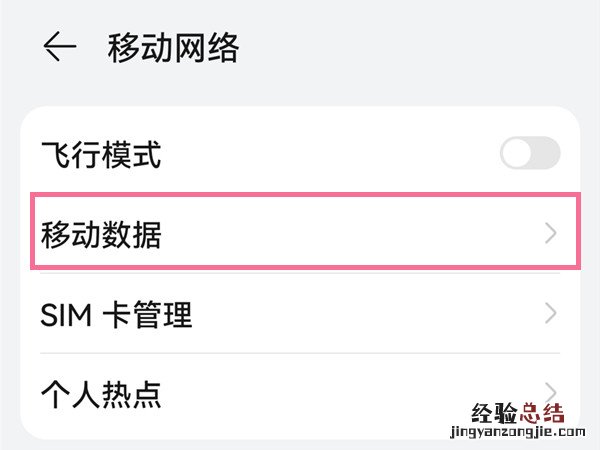Click the 飞行模式 label text
The image size is (600, 450).
(101, 155)
